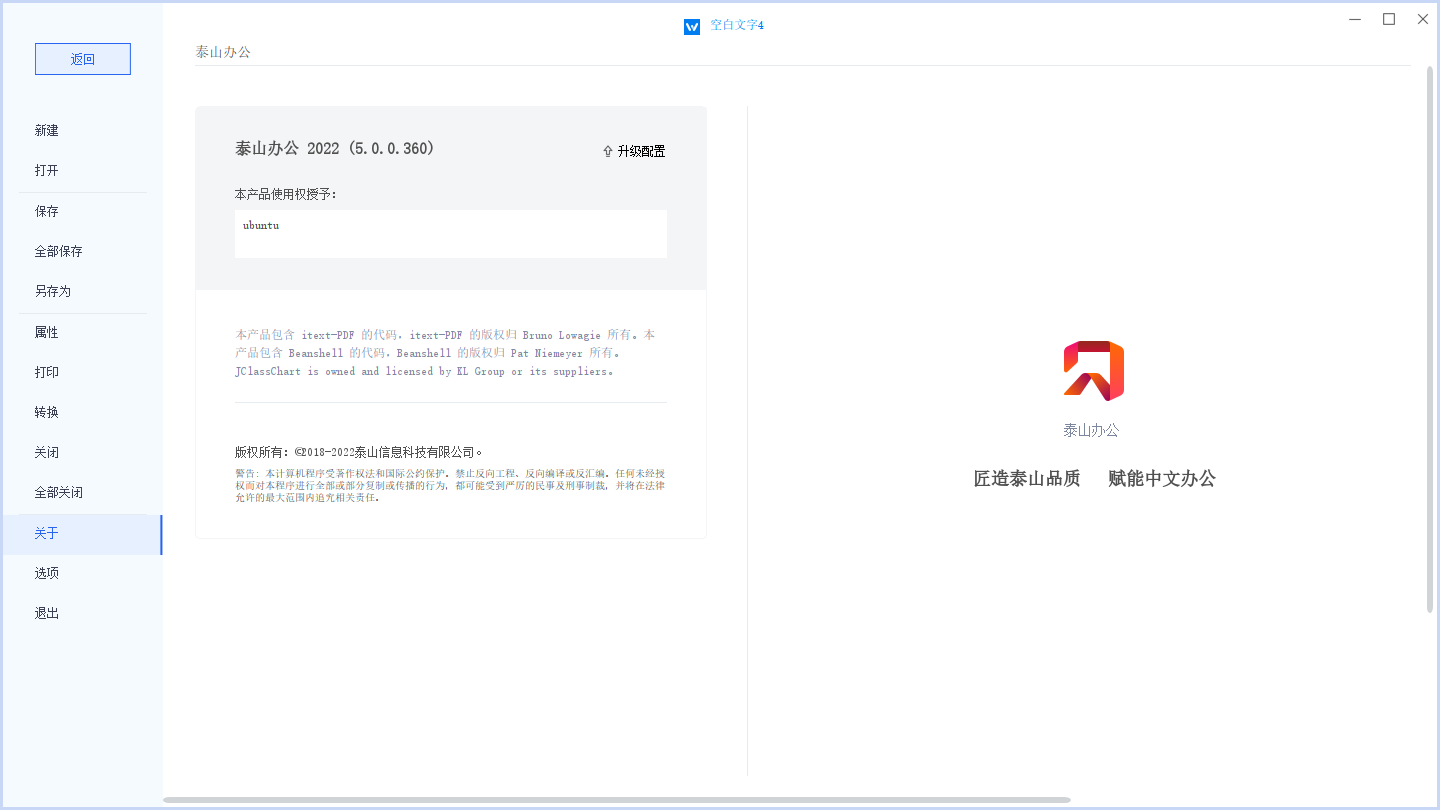This screenshot has height=810, width=1440.
Task: Minimize the window
Action: pyautogui.click(x=1355, y=19)
